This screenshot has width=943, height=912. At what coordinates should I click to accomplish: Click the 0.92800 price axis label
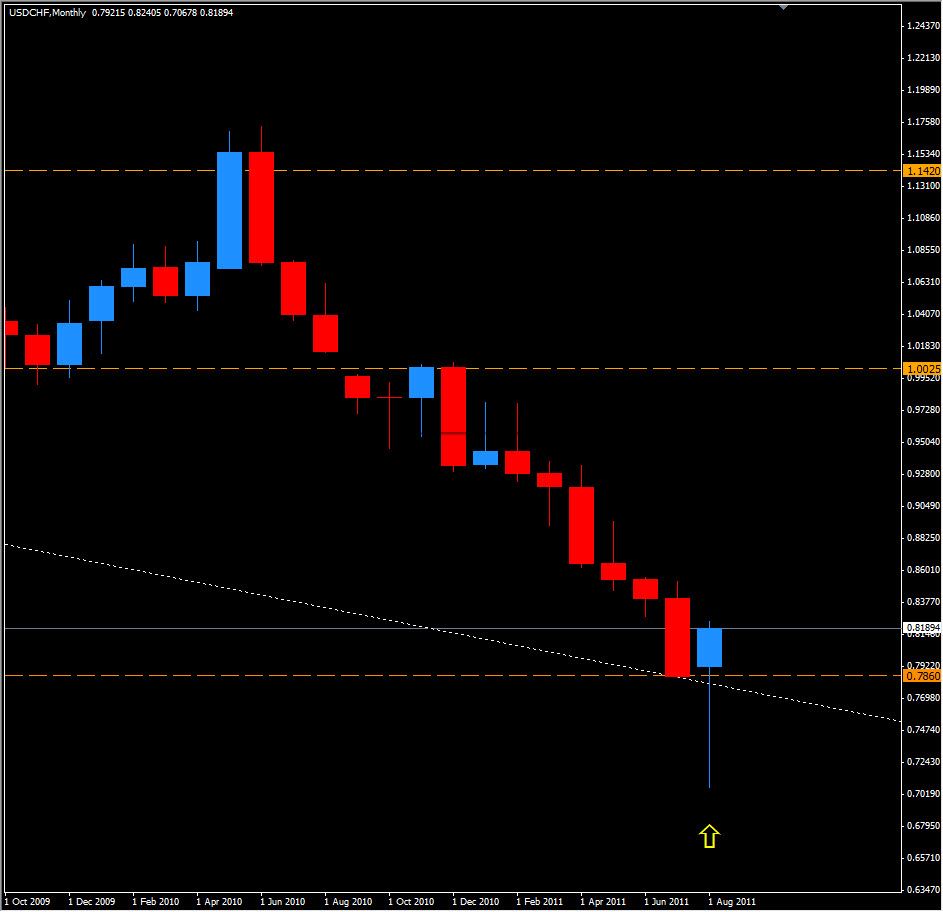[x=918, y=473]
